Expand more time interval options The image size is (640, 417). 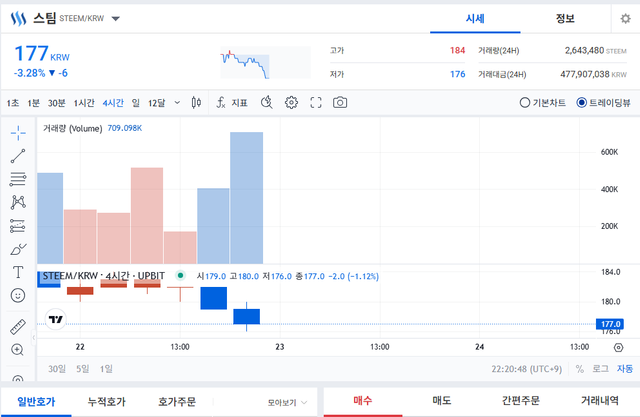pos(177,102)
